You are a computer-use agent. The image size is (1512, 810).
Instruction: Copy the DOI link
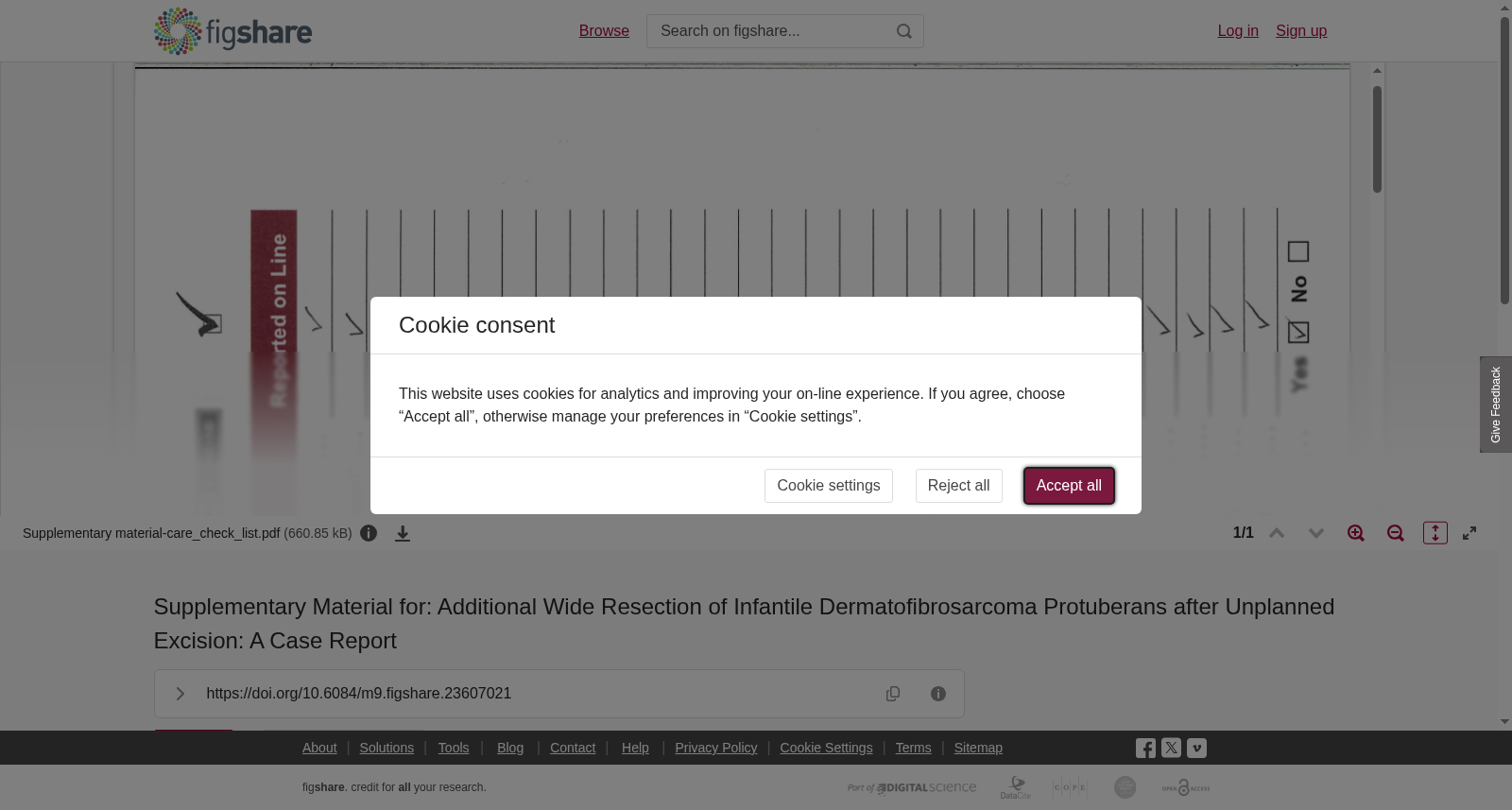[893, 694]
